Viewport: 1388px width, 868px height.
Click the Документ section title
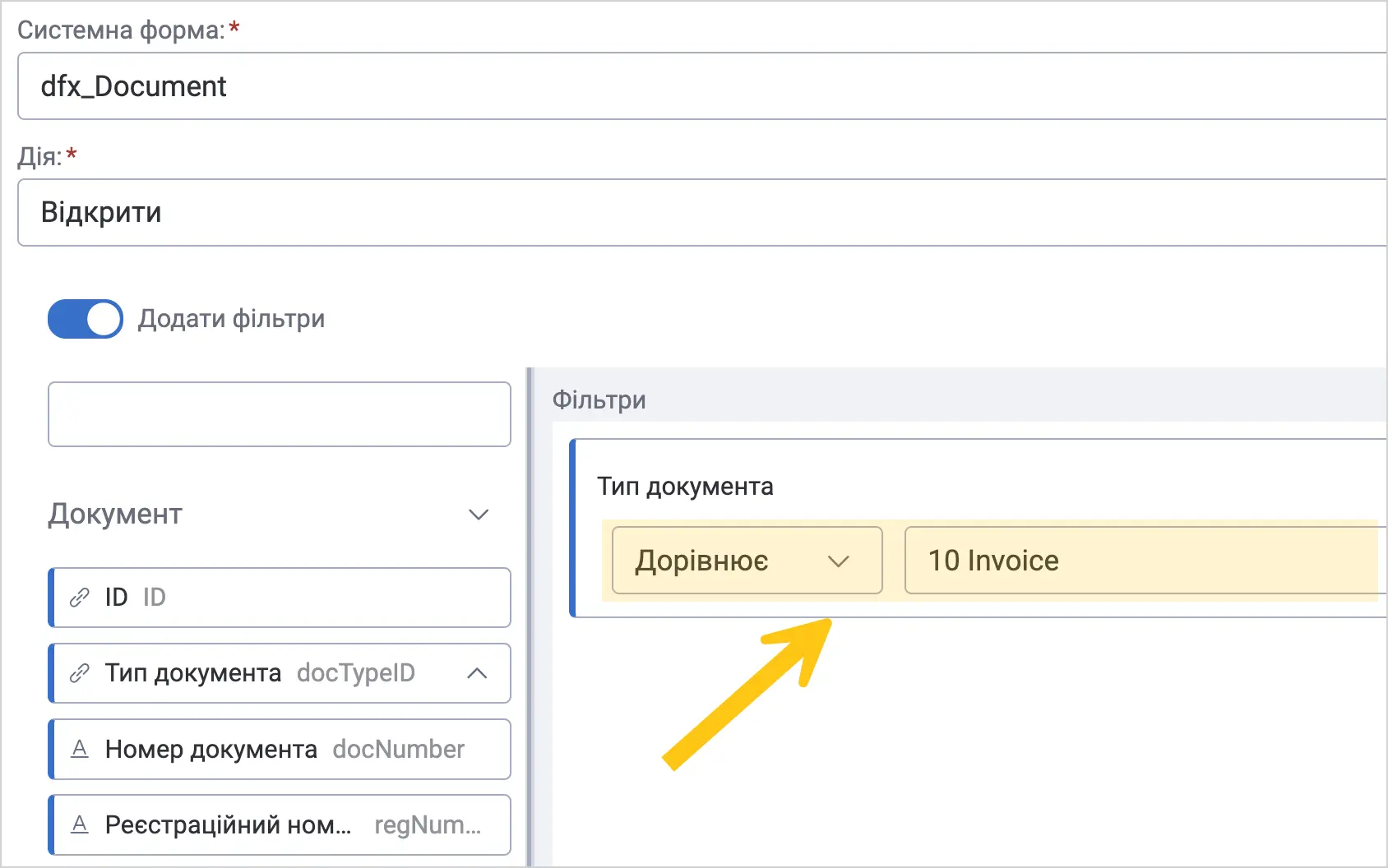[115, 515]
